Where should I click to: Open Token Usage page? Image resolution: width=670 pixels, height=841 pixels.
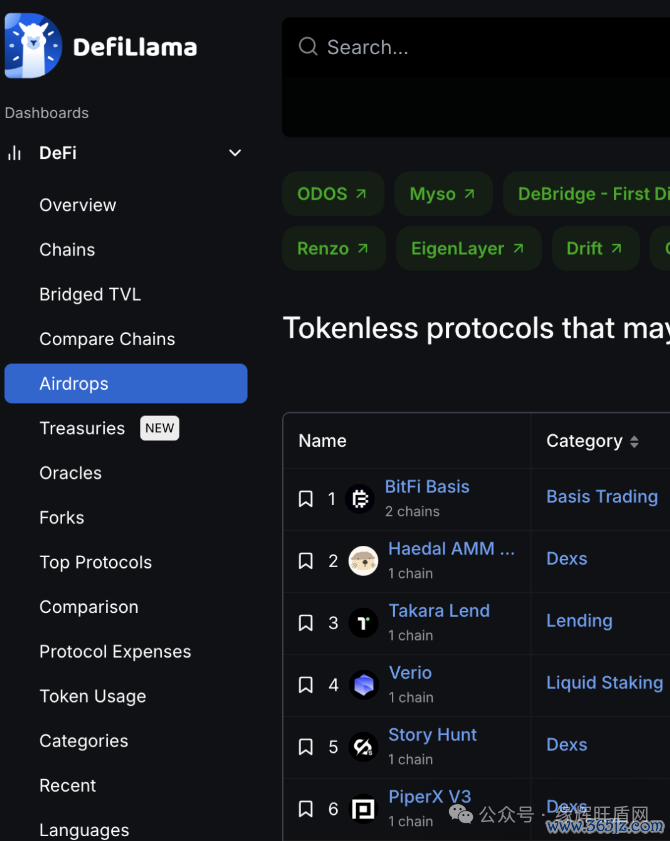pyautogui.click(x=93, y=696)
